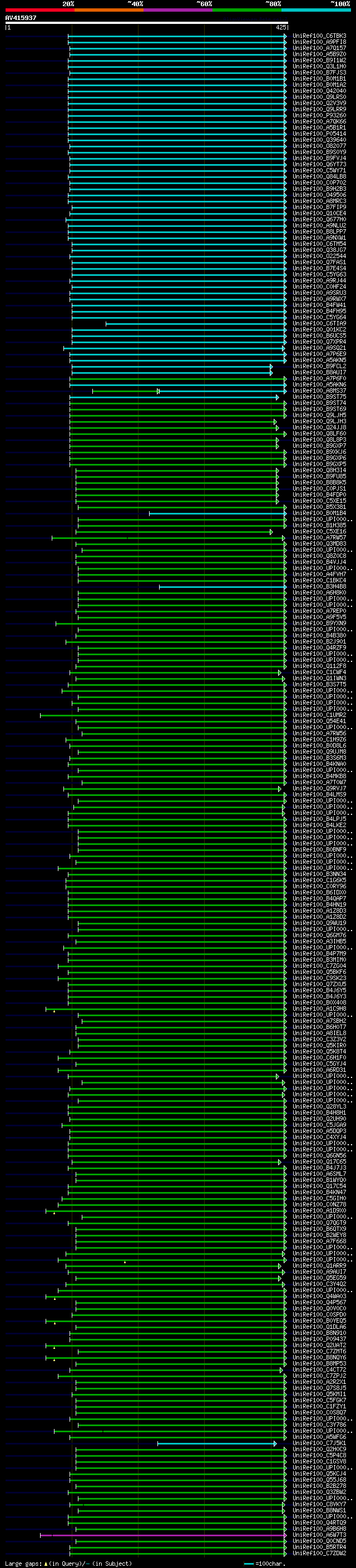The image size is (356, 1568).
Task: Click the orange ~40% identity legend bar
Action: [x=109, y=10]
